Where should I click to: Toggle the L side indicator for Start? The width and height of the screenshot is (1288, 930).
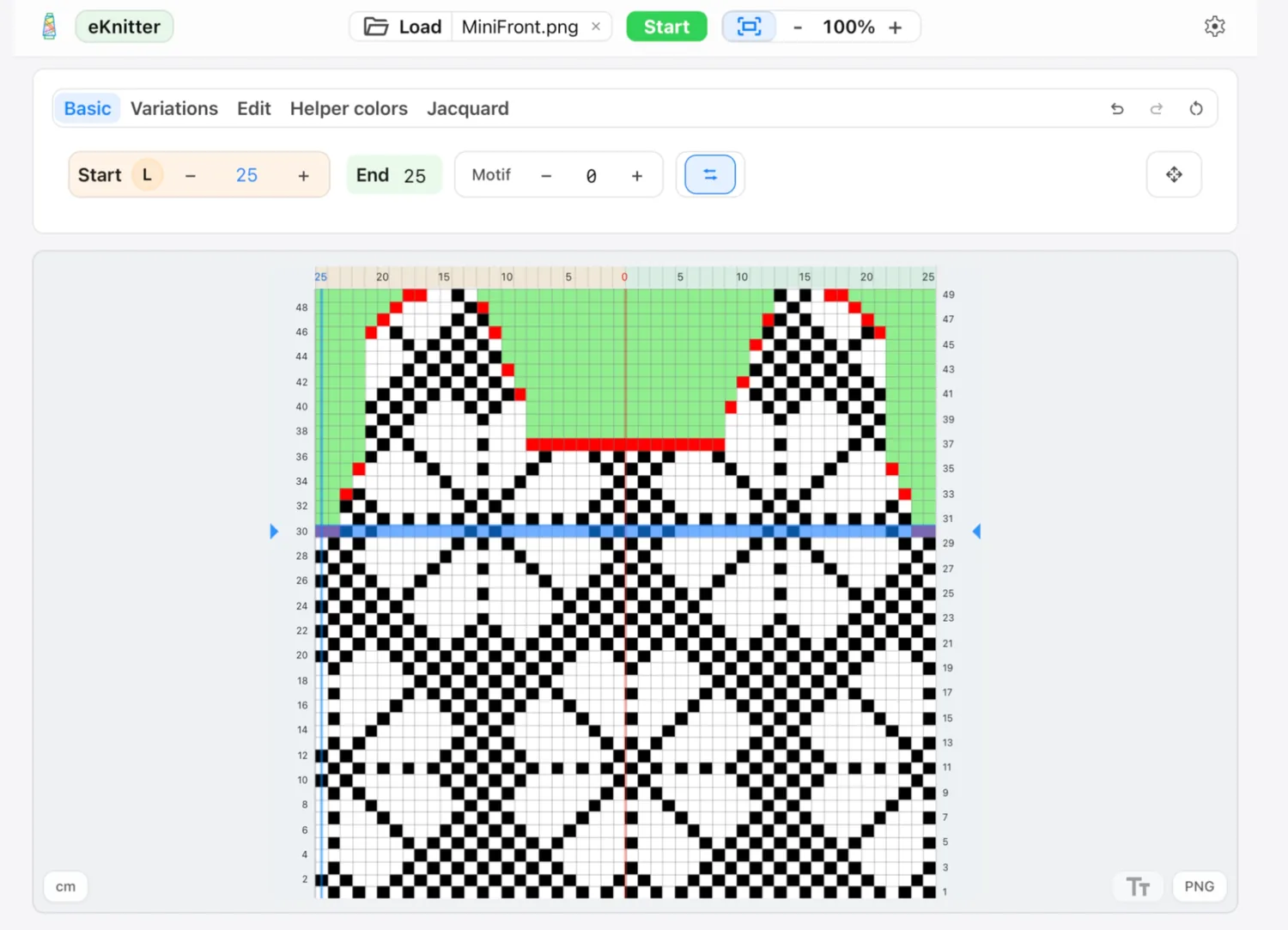(147, 175)
